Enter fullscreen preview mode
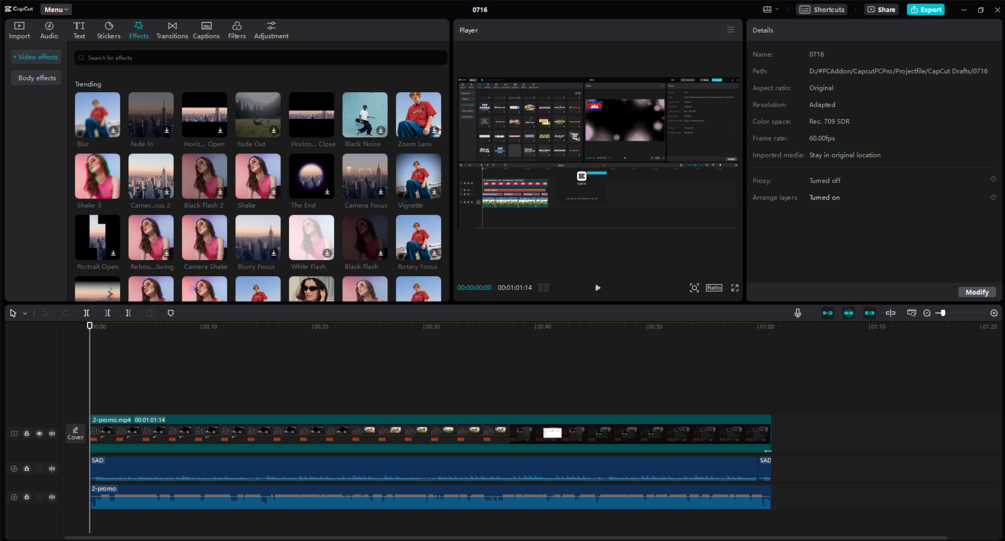This screenshot has height=541, width=1005. point(735,288)
